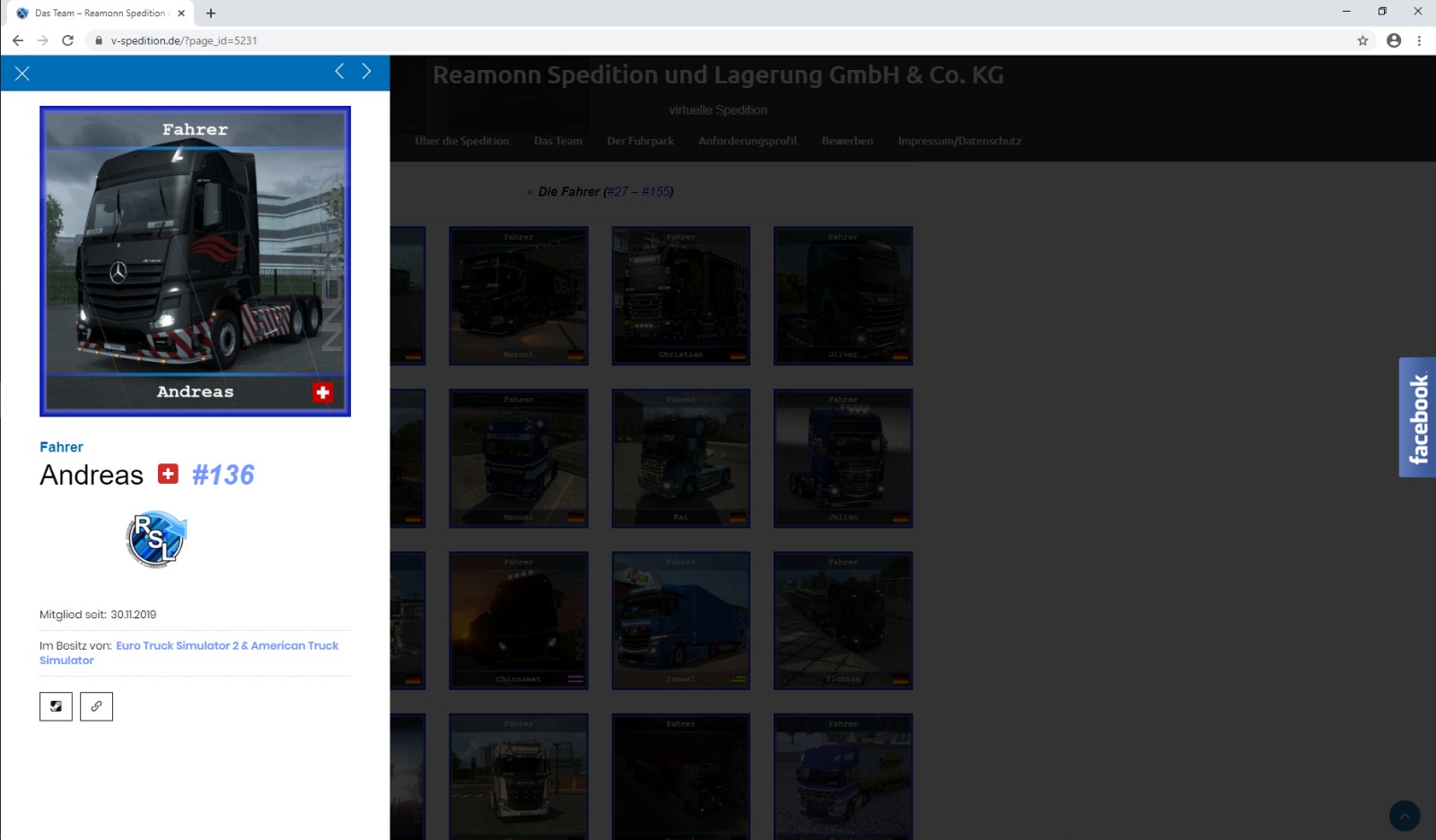
Task: Click the chain link icon button
Action: pos(96,706)
